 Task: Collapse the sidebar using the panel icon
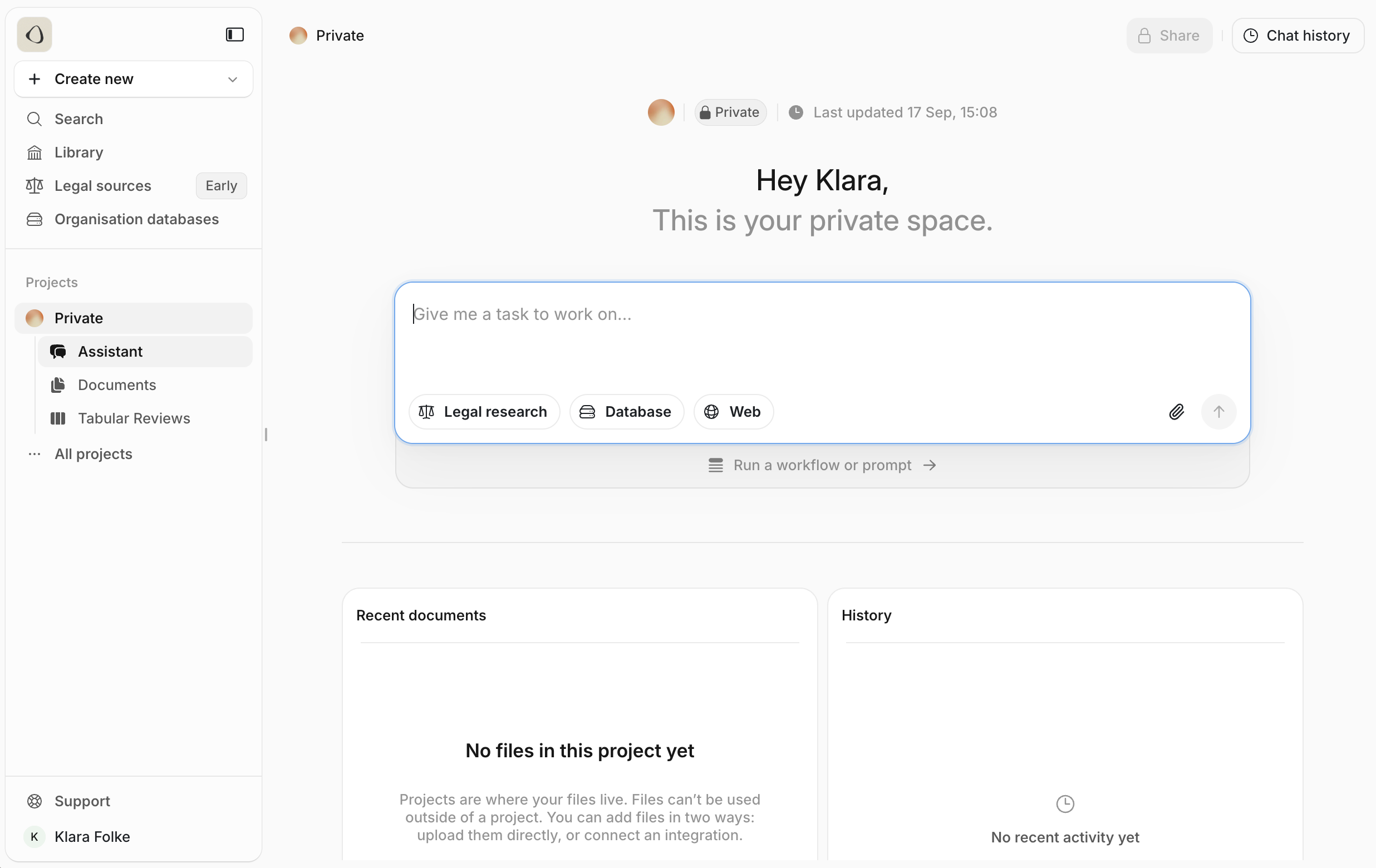[234, 35]
